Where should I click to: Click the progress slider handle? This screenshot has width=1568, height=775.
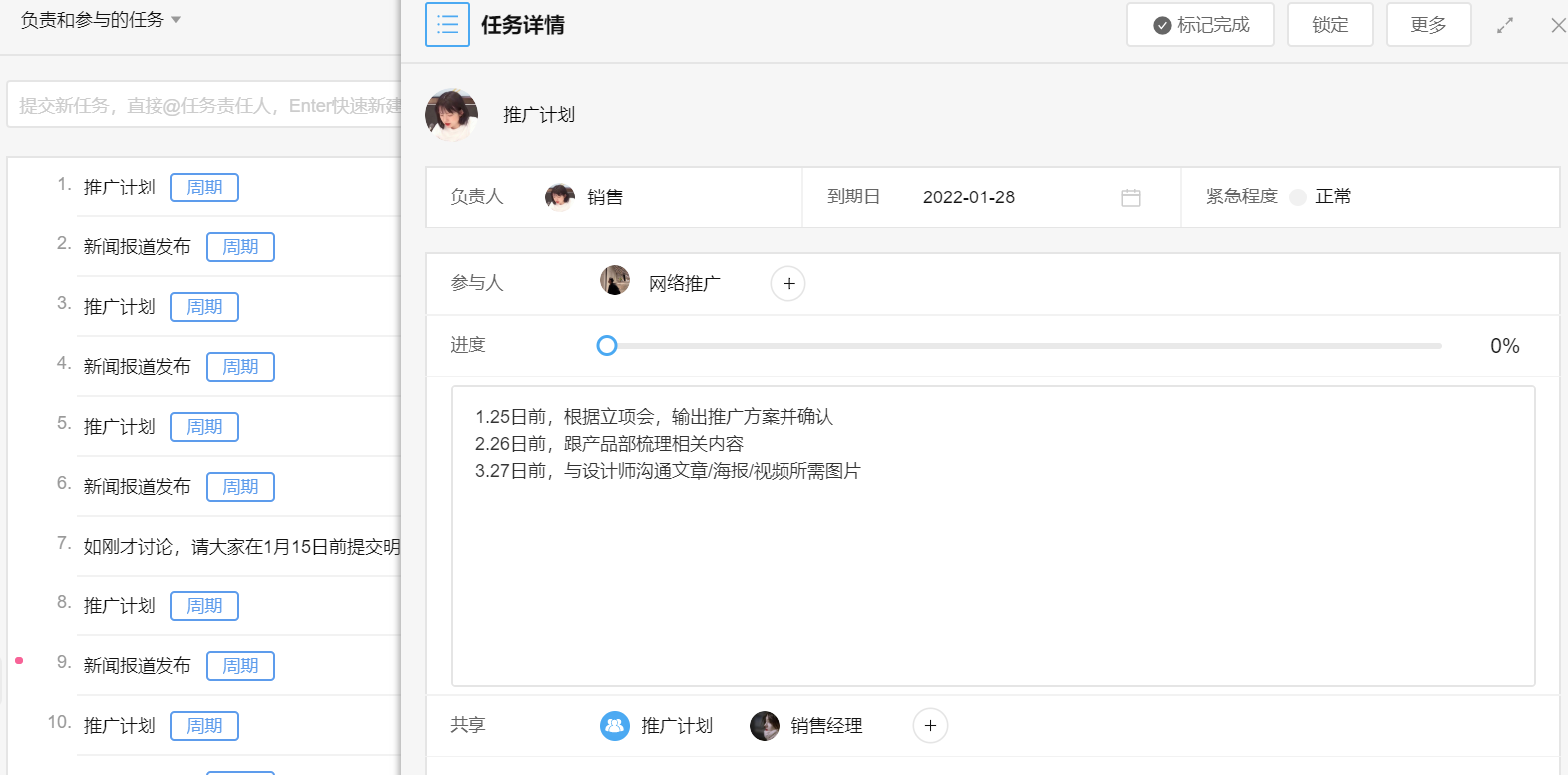pyautogui.click(x=607, y=346)
